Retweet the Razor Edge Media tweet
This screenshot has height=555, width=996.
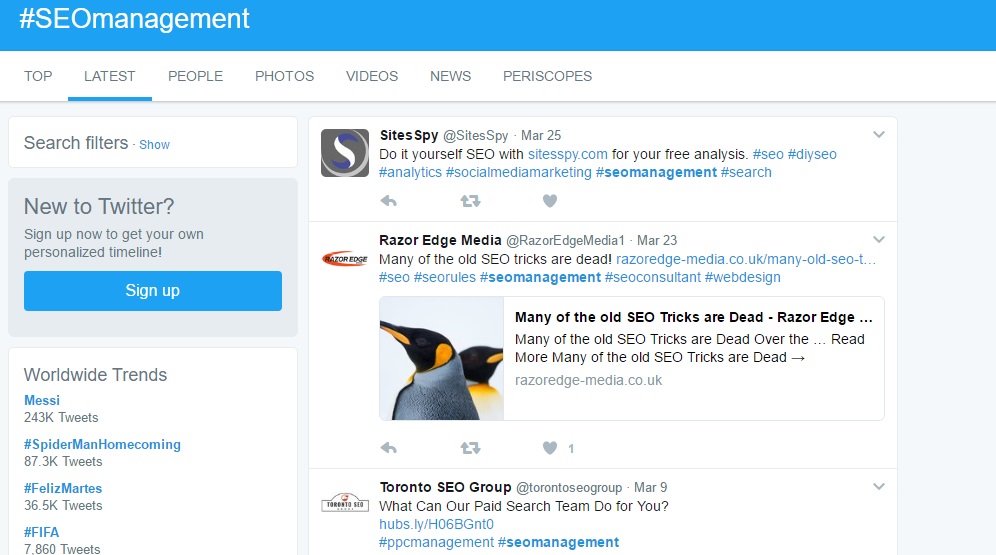pos(470,448)
